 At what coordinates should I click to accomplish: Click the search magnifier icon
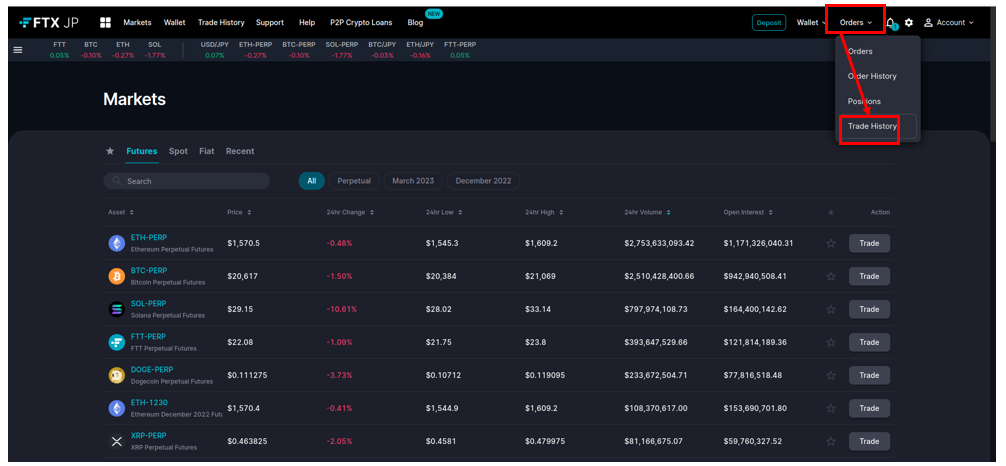pyautogui.click(x=117, y=181)
